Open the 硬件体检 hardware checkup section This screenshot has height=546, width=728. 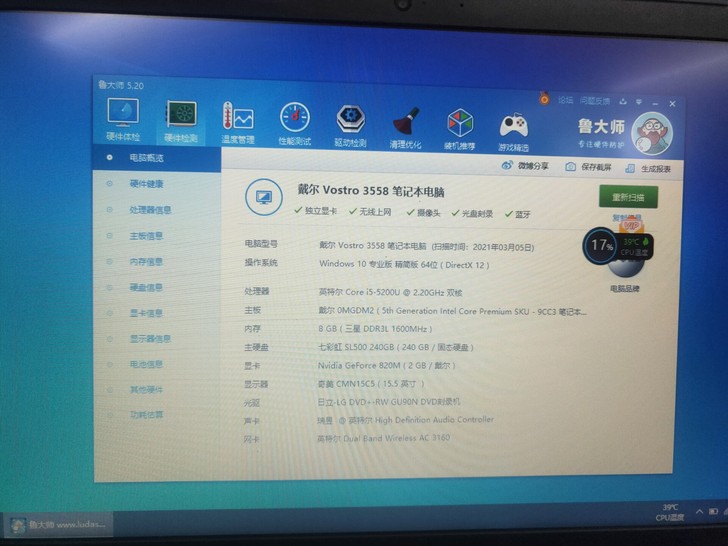(x=123, y=120)
